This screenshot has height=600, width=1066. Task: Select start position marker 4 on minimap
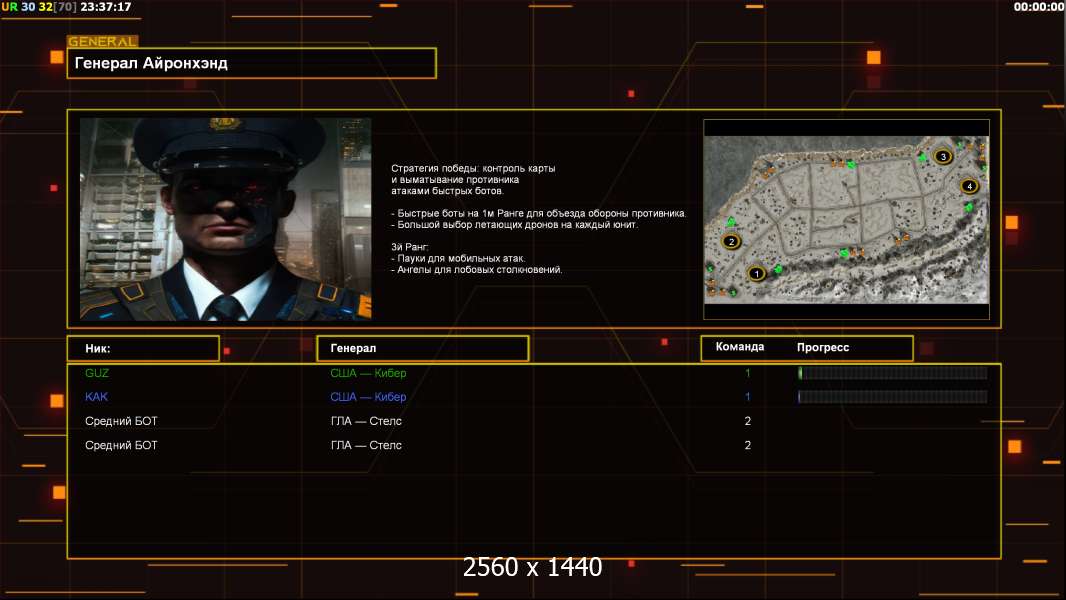click(969, 186)
